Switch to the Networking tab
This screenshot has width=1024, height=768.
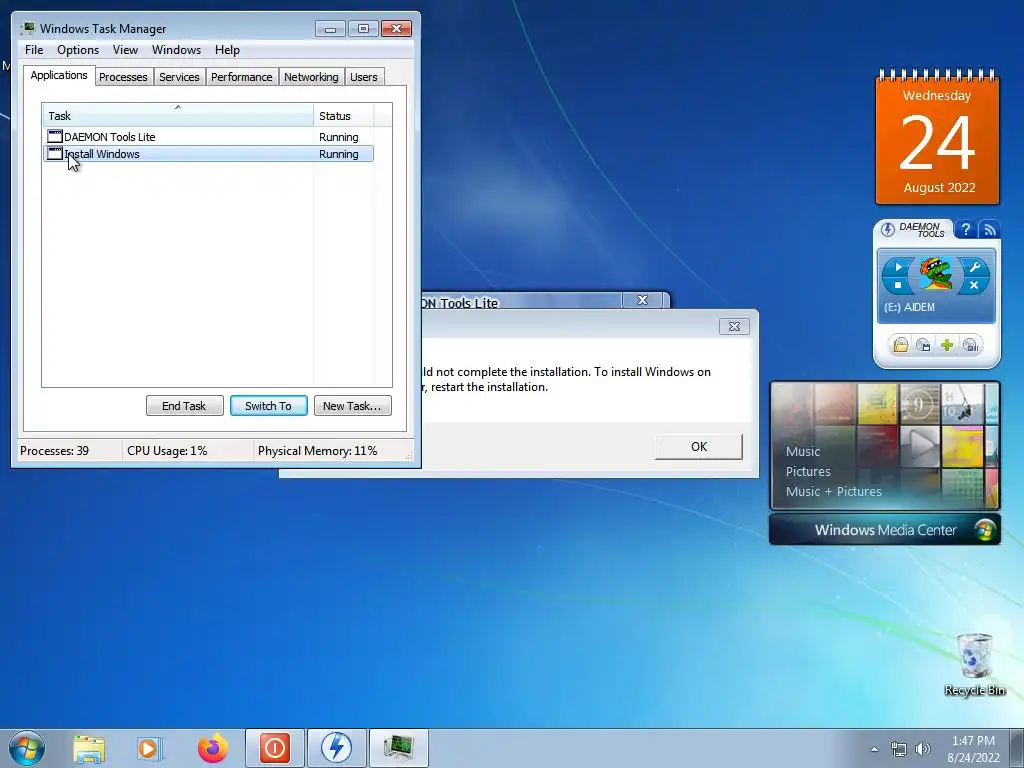[312, 77]
